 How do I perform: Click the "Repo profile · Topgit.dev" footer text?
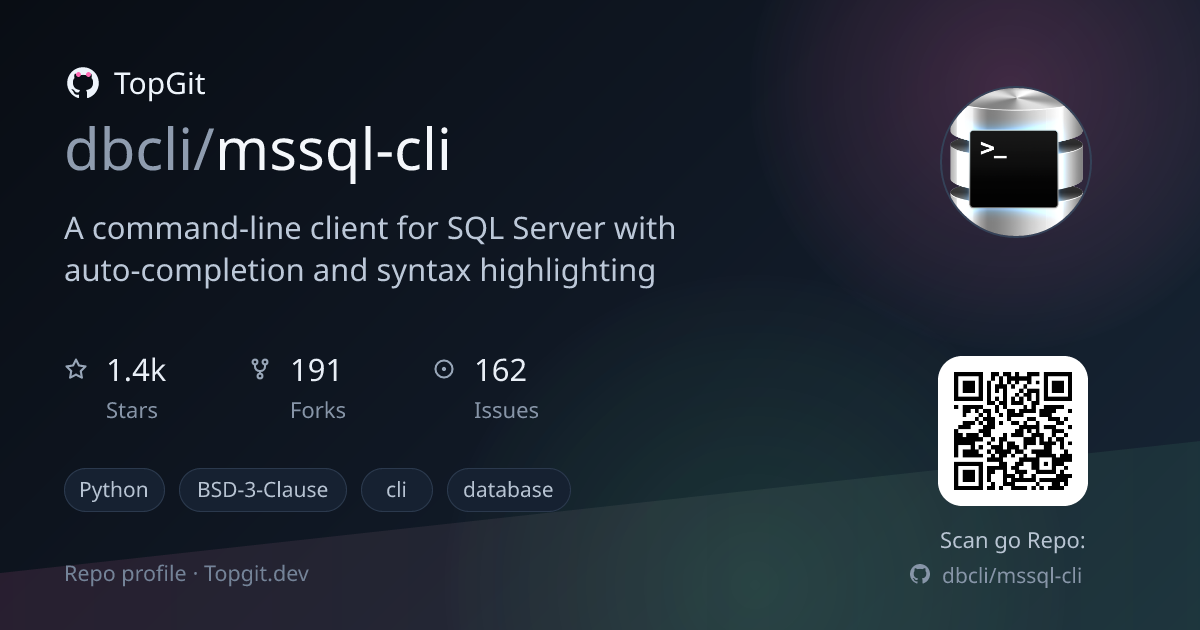[x=187, y=574]
